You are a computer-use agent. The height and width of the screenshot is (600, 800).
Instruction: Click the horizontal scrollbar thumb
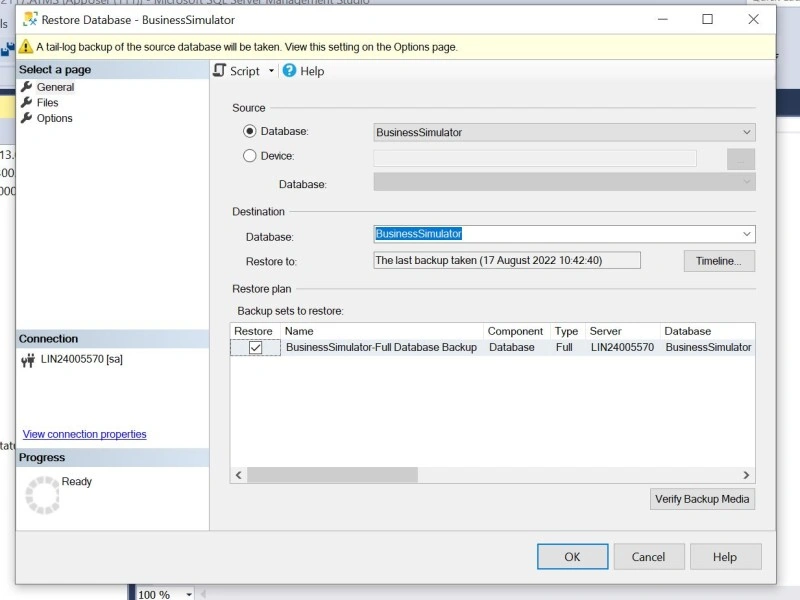coord(333,475)
